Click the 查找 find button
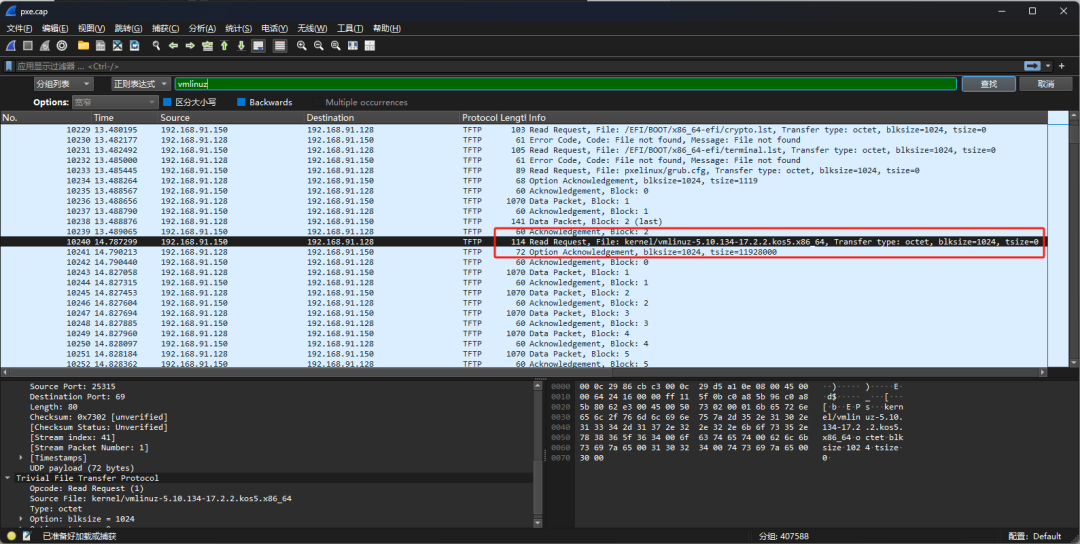The height and width of the screenshot is (544, 1080). [x=988, y=84]
